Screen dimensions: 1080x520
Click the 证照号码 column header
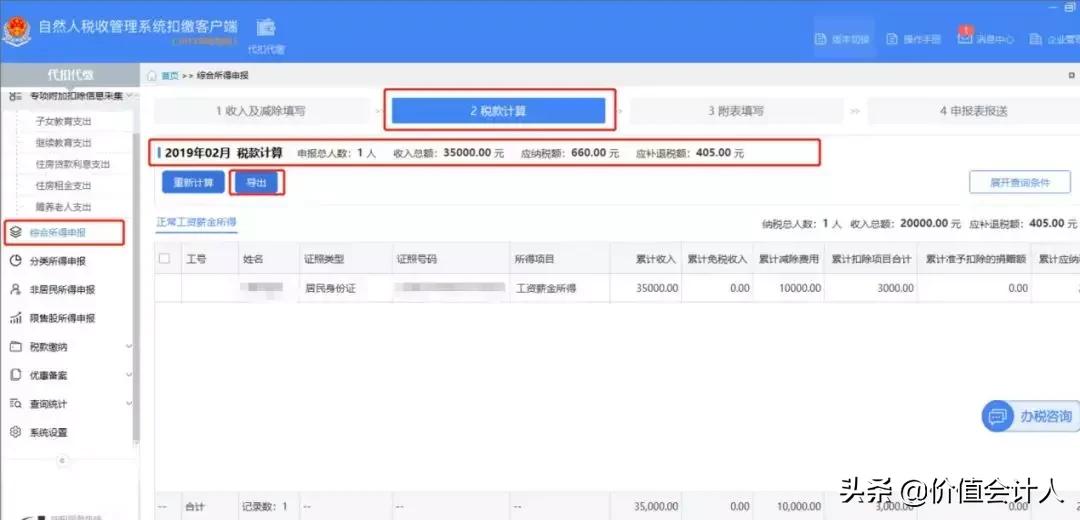(x=417, y=259)
